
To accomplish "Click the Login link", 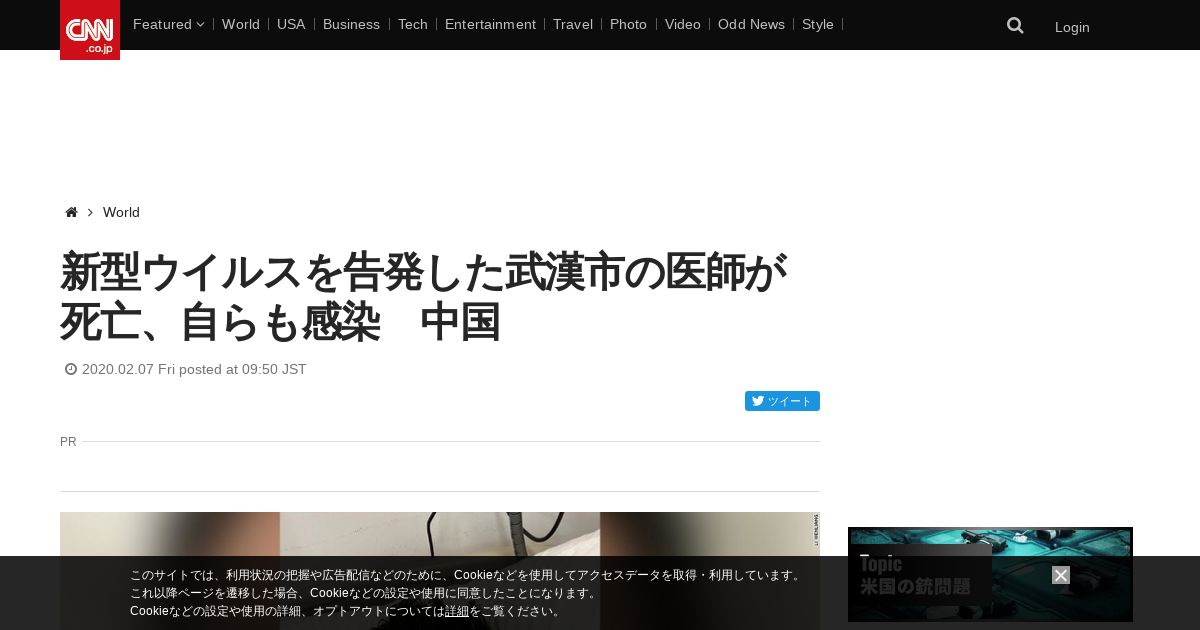I will [x=1072, y=27].
